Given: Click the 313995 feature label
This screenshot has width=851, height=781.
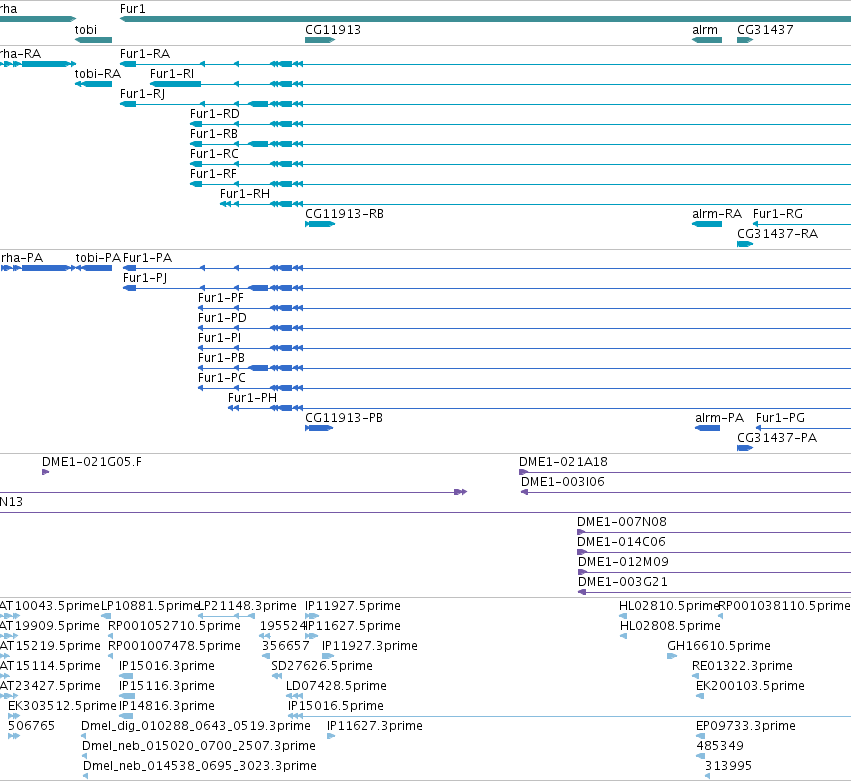Looking at the screenshot, I should click(728, 766).
